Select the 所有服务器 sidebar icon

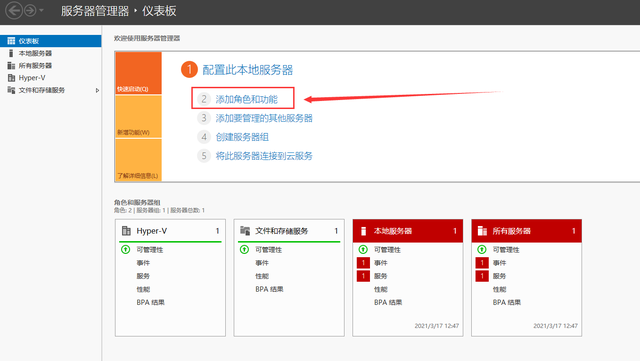click(11, 65)
